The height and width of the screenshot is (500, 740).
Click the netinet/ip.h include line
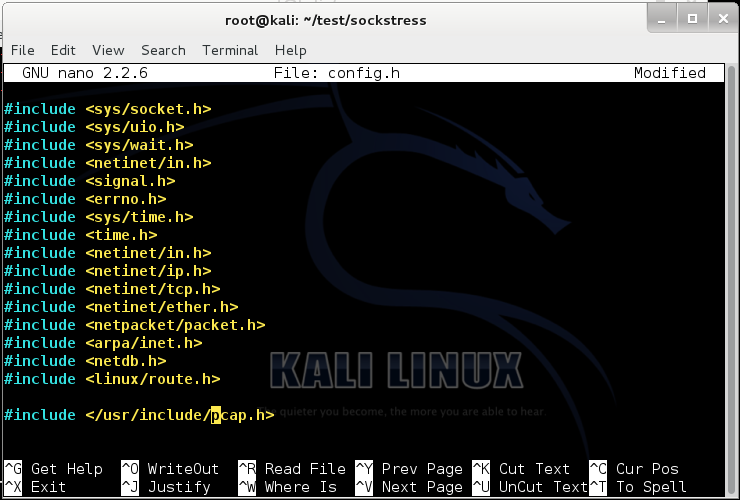[108, 271]
